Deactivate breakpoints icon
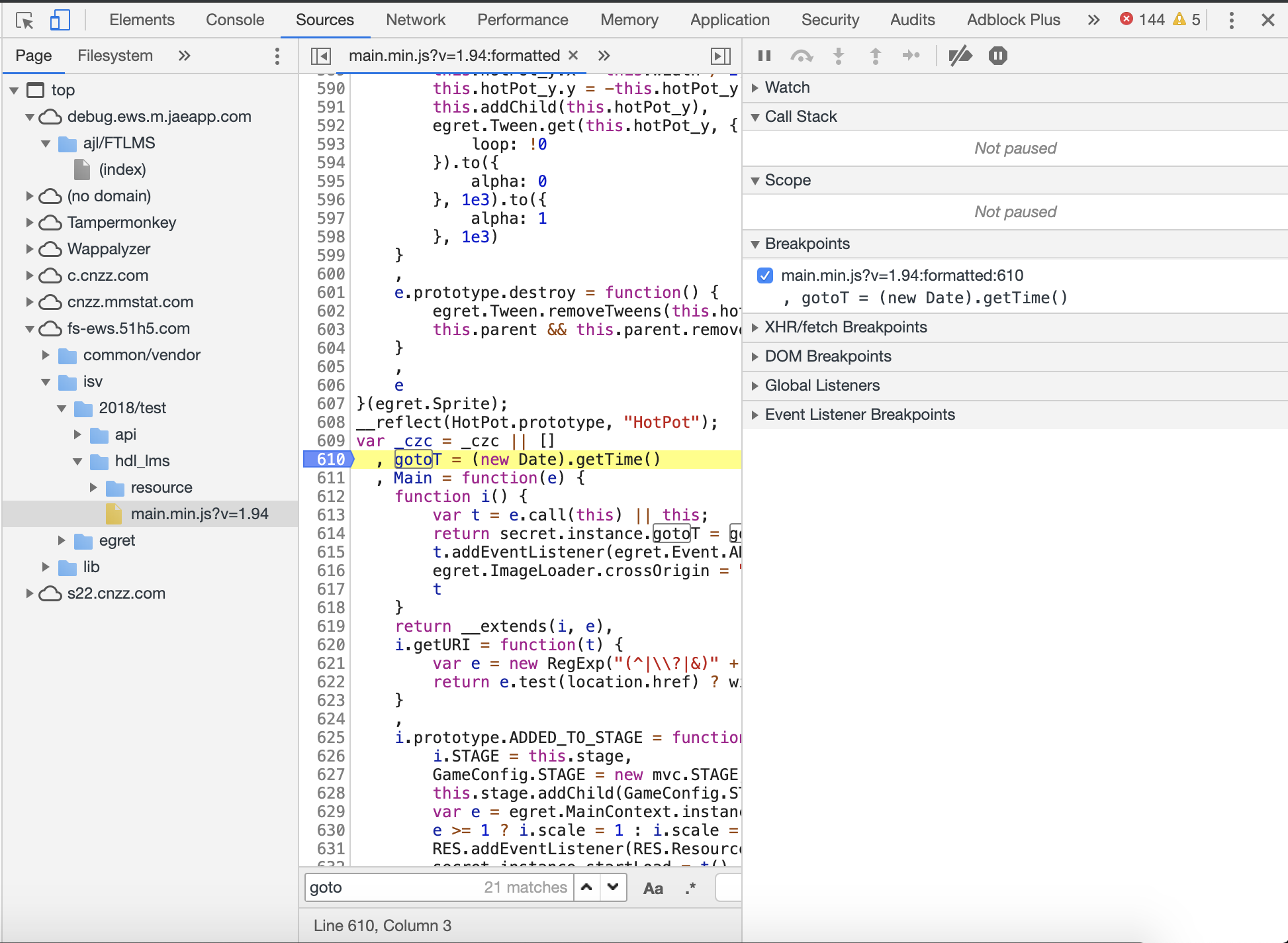 [x=960, y=56]
